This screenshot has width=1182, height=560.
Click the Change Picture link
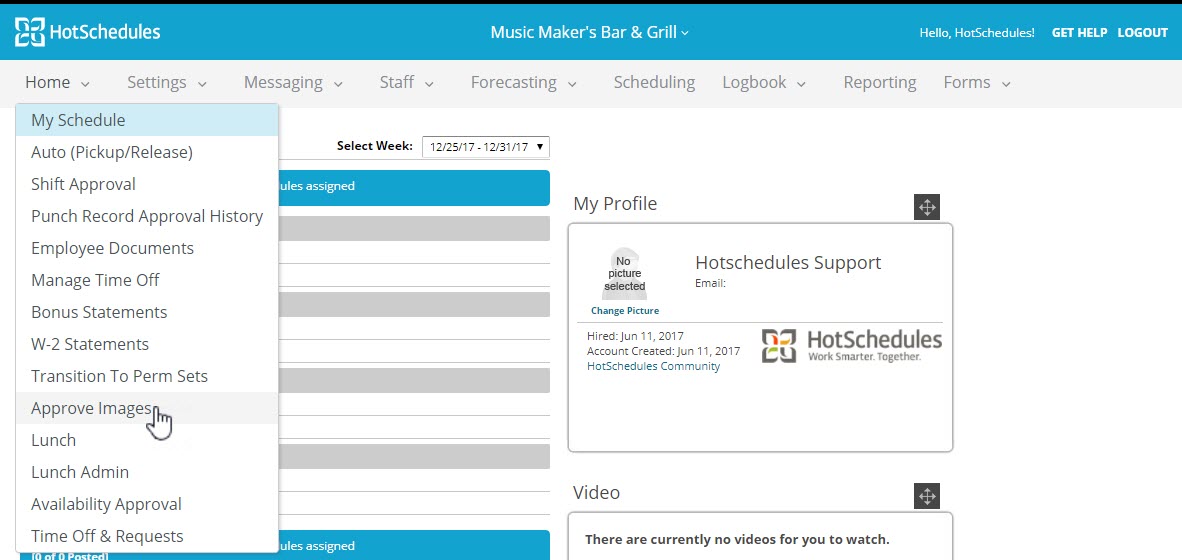pos(624,311)
